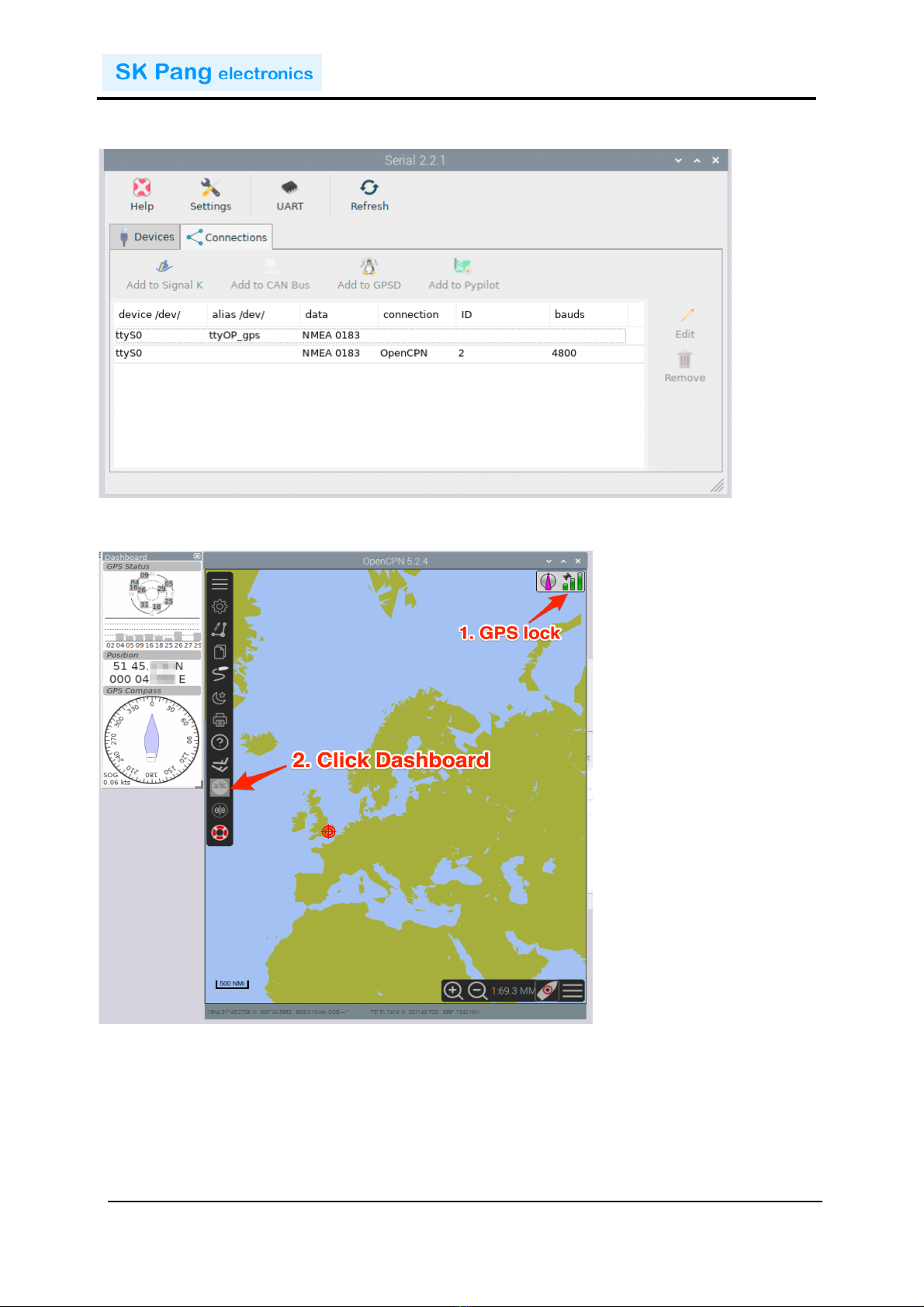Click the GPS signal bars indicator
This screenshot has width=924, height=1307.
click(x=573, y=581)
